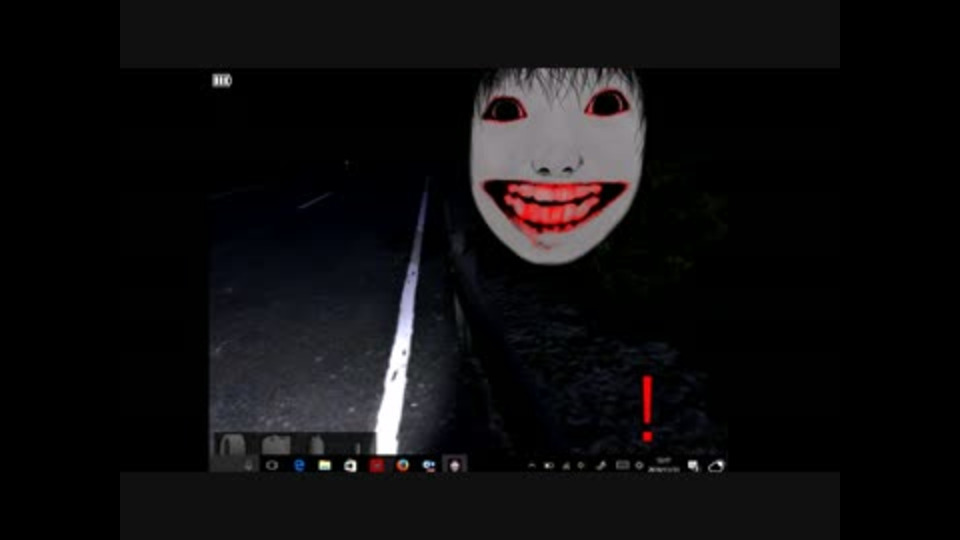
Task: Open the red app icon in taskbar
Action: 377,465
